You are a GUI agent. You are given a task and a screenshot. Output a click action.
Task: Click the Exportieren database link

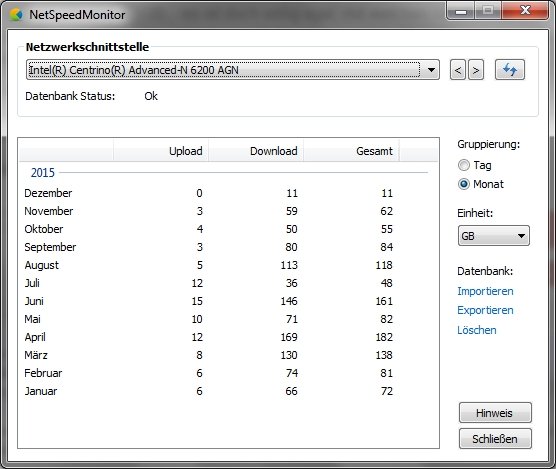(485, 311)
